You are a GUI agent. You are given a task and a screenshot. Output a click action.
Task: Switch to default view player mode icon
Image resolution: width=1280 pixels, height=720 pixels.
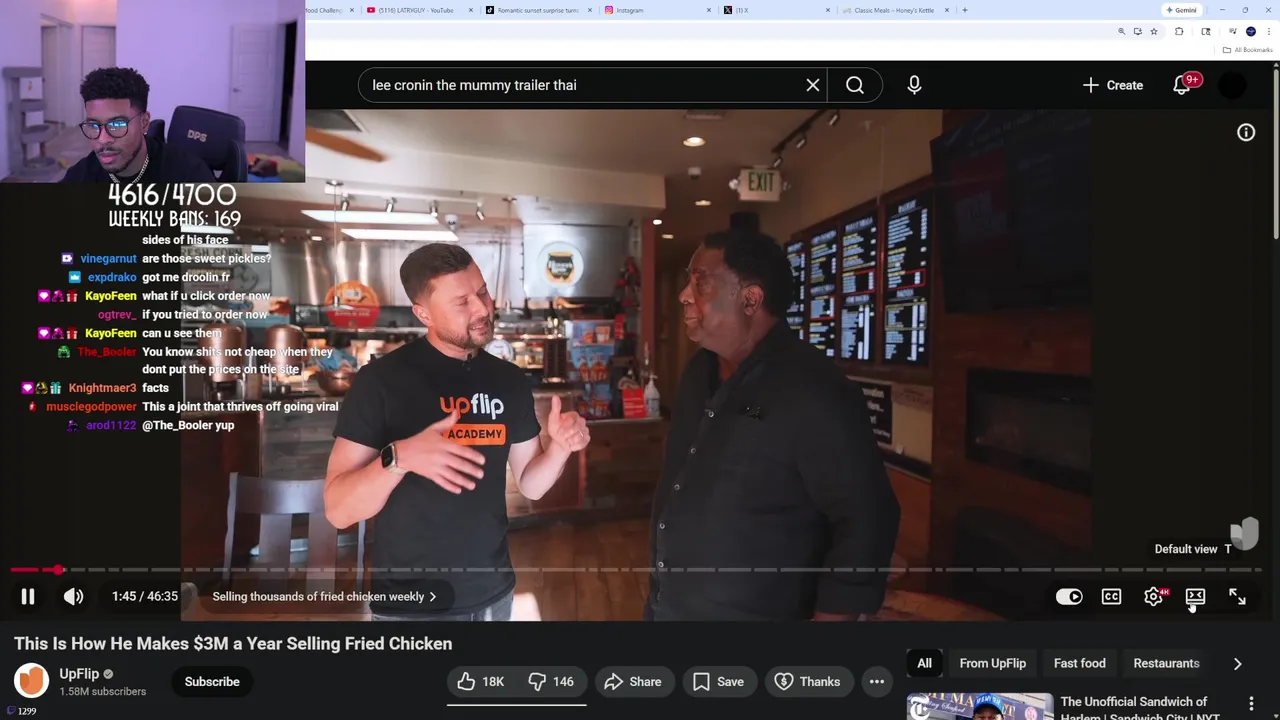pos(1195,596)
